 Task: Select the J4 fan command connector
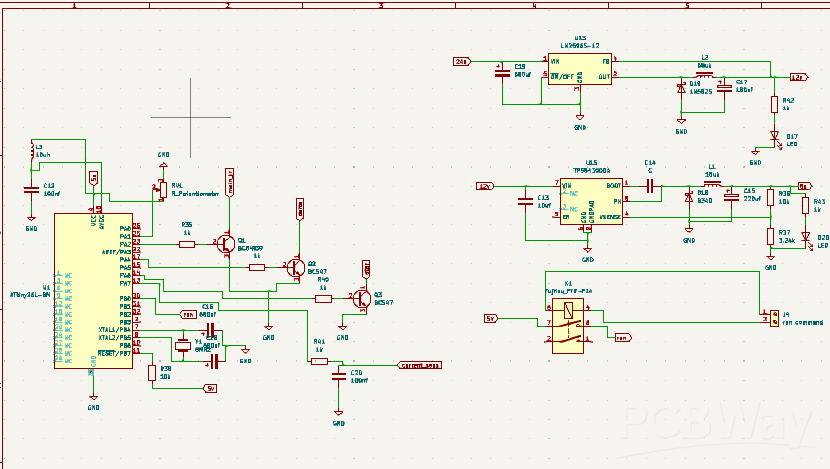tap(773, 318)
